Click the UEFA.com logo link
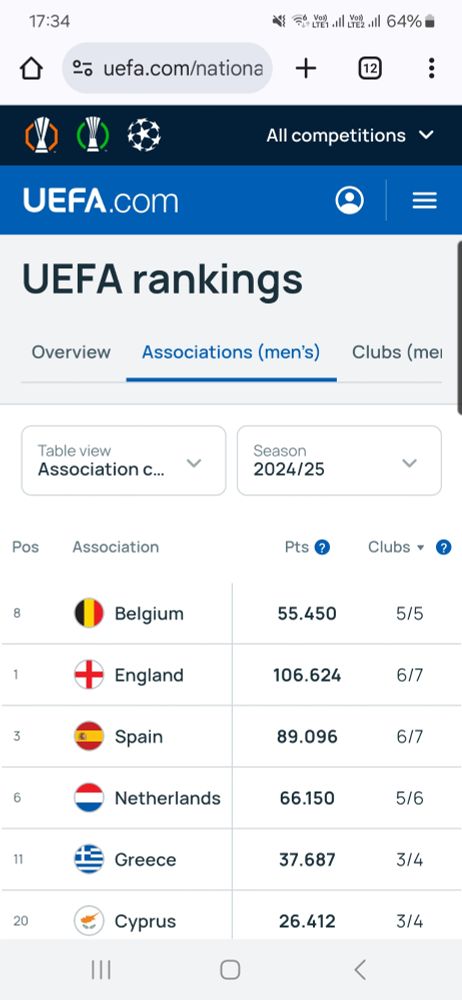Viewport: 462px width, 1000px height. tap(101, 200)
